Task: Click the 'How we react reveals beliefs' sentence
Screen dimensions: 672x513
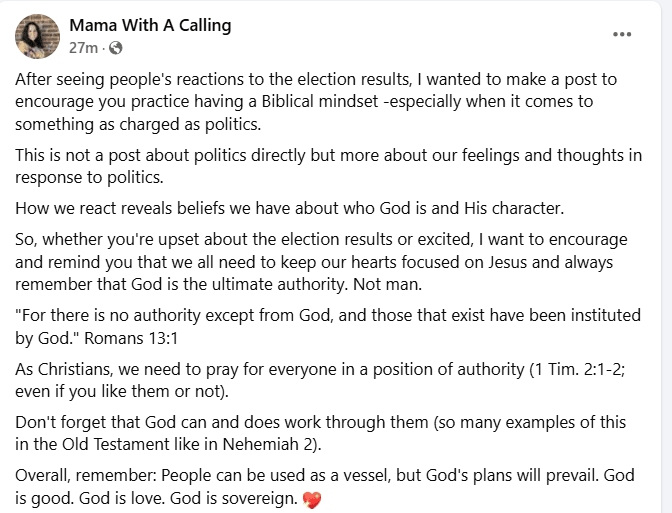Action: point(290,208)
